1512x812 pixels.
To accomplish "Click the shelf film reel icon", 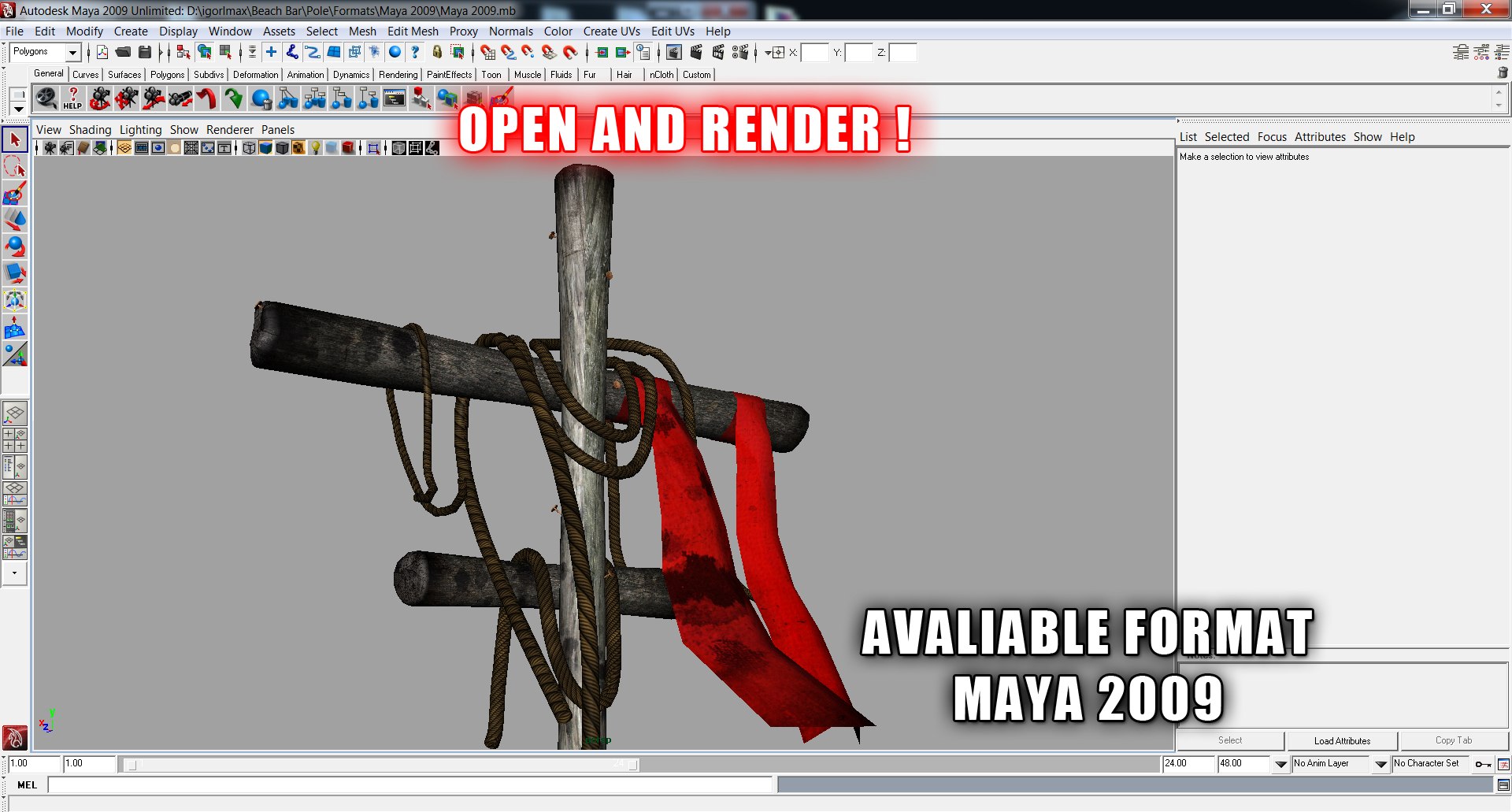I will pos(46,98).
